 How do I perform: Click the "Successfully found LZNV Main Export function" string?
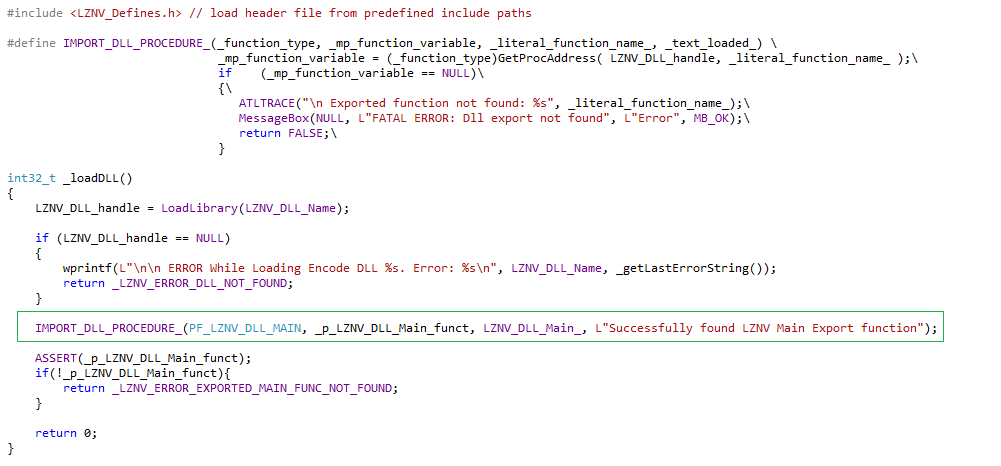pos(760,328)
